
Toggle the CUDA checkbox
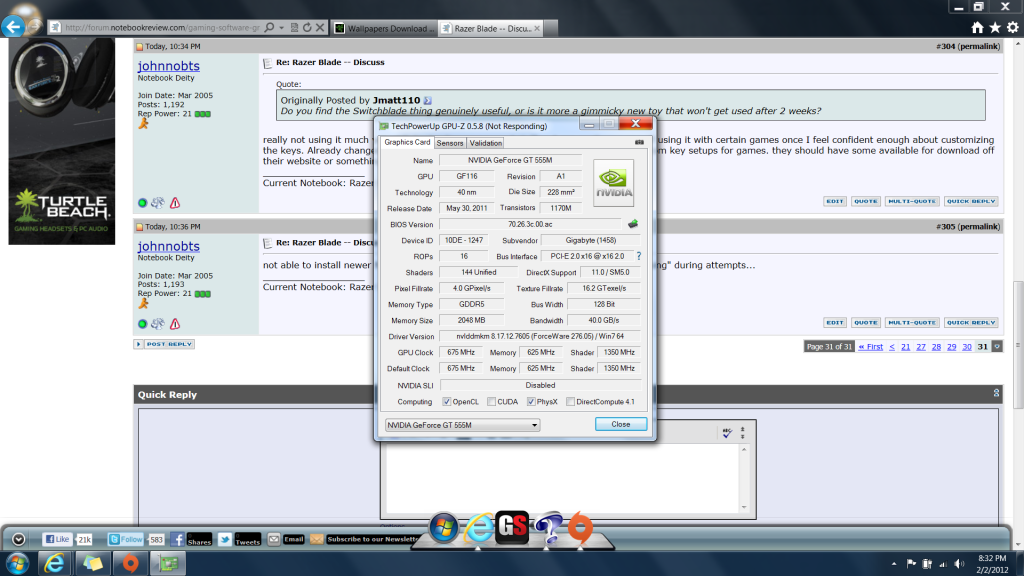491,402
